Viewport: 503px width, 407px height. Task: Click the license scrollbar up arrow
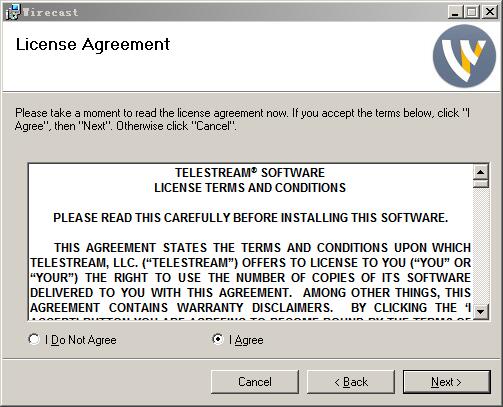[x=480, y=172]
